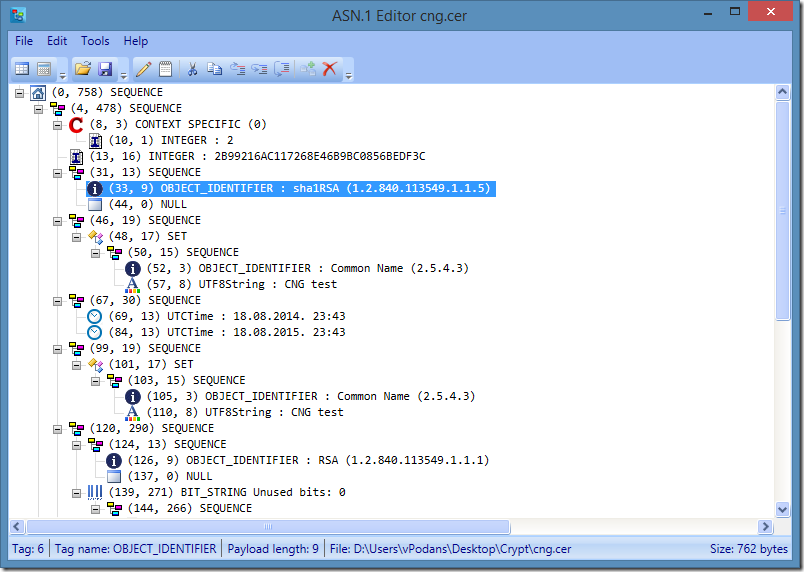This screenshot has width=804, height=572.
Task: Click the calculator icon in toolbar
Action: tap(44, 69)
